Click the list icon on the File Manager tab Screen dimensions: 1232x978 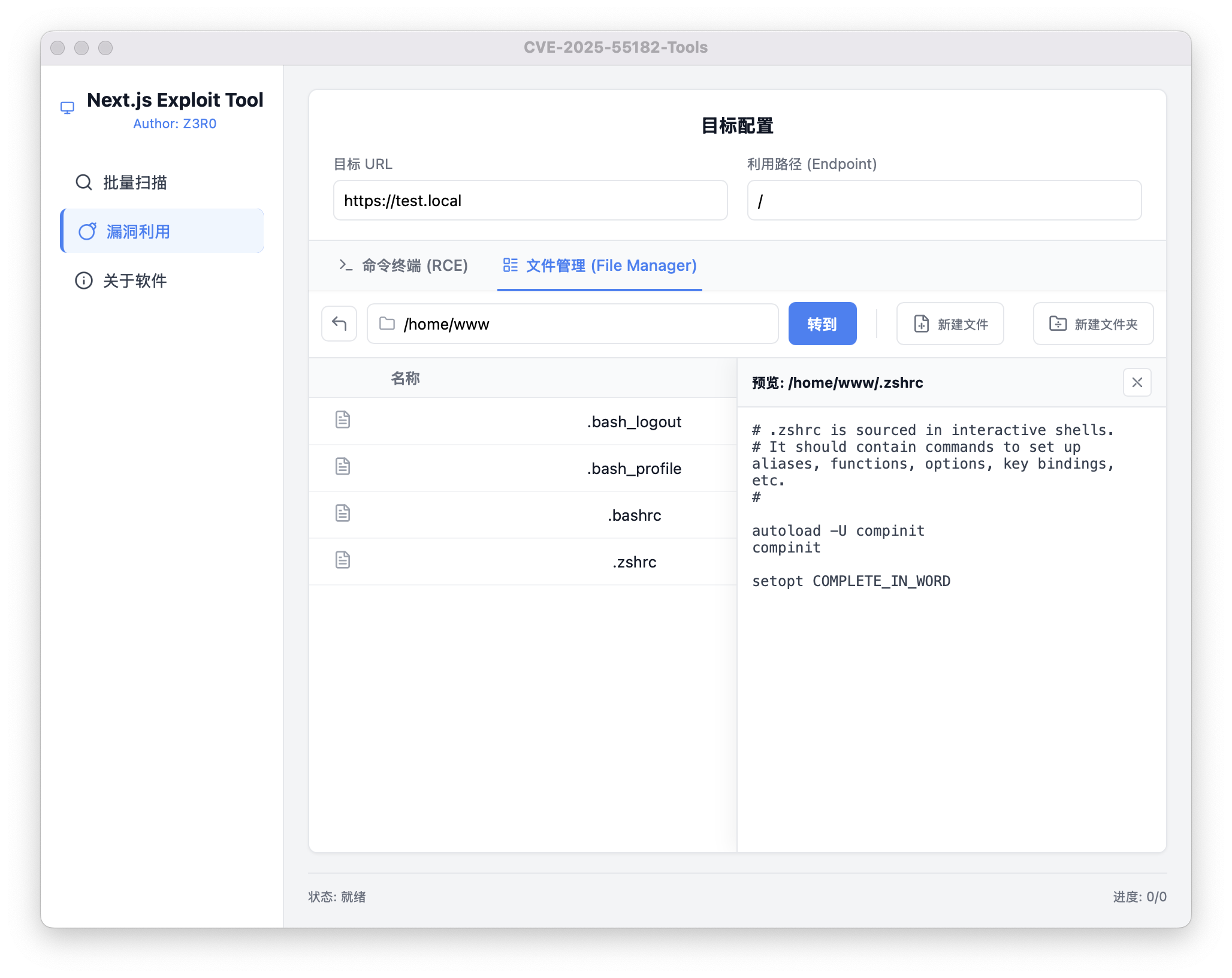(x=511, y=265)
